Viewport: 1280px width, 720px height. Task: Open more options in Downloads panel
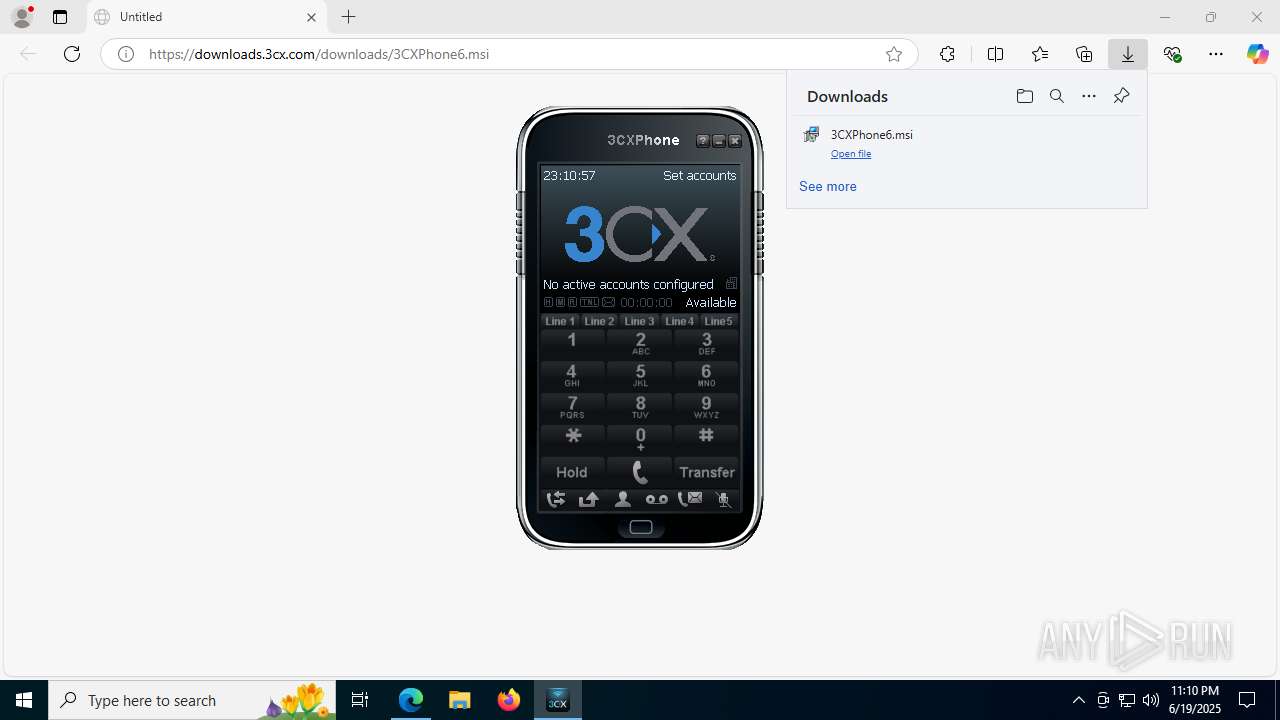tap(1089, 96)
